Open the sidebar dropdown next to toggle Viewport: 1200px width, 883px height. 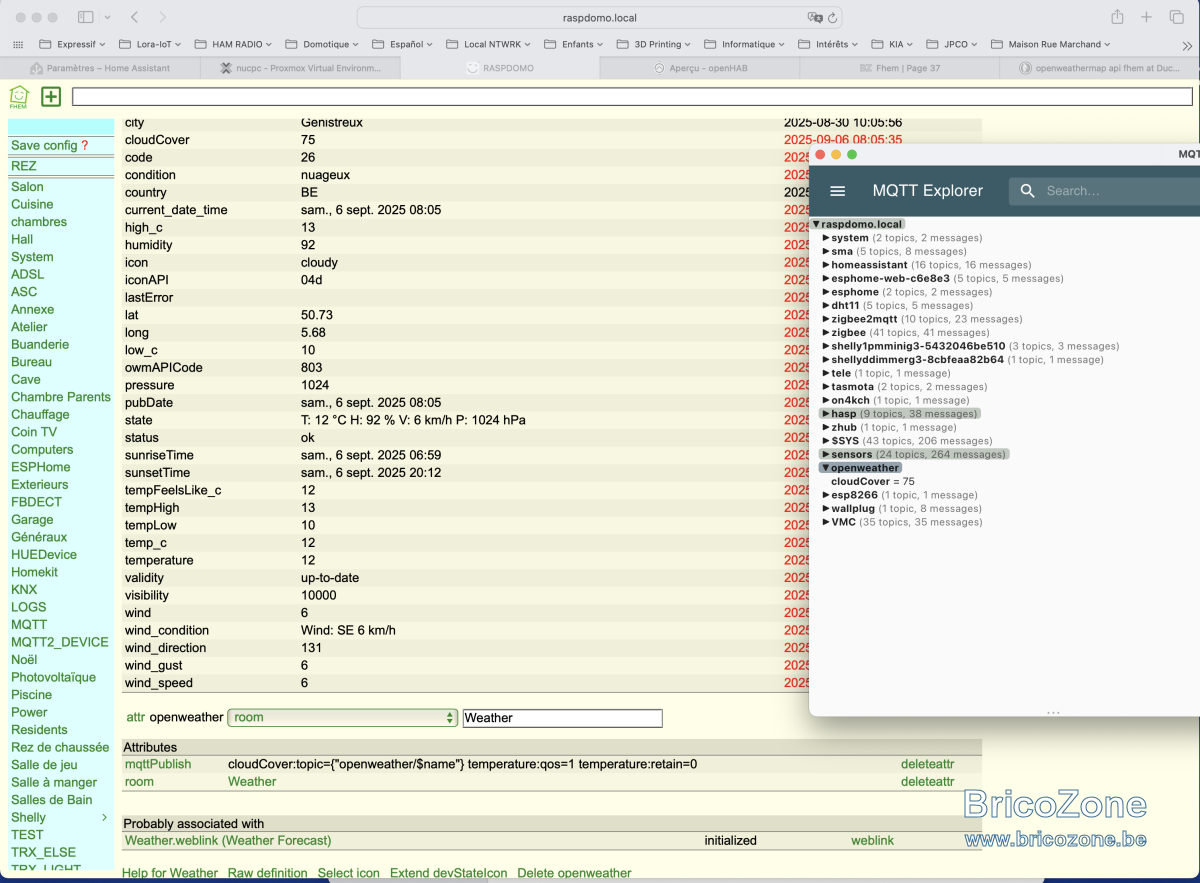point(107,17)
